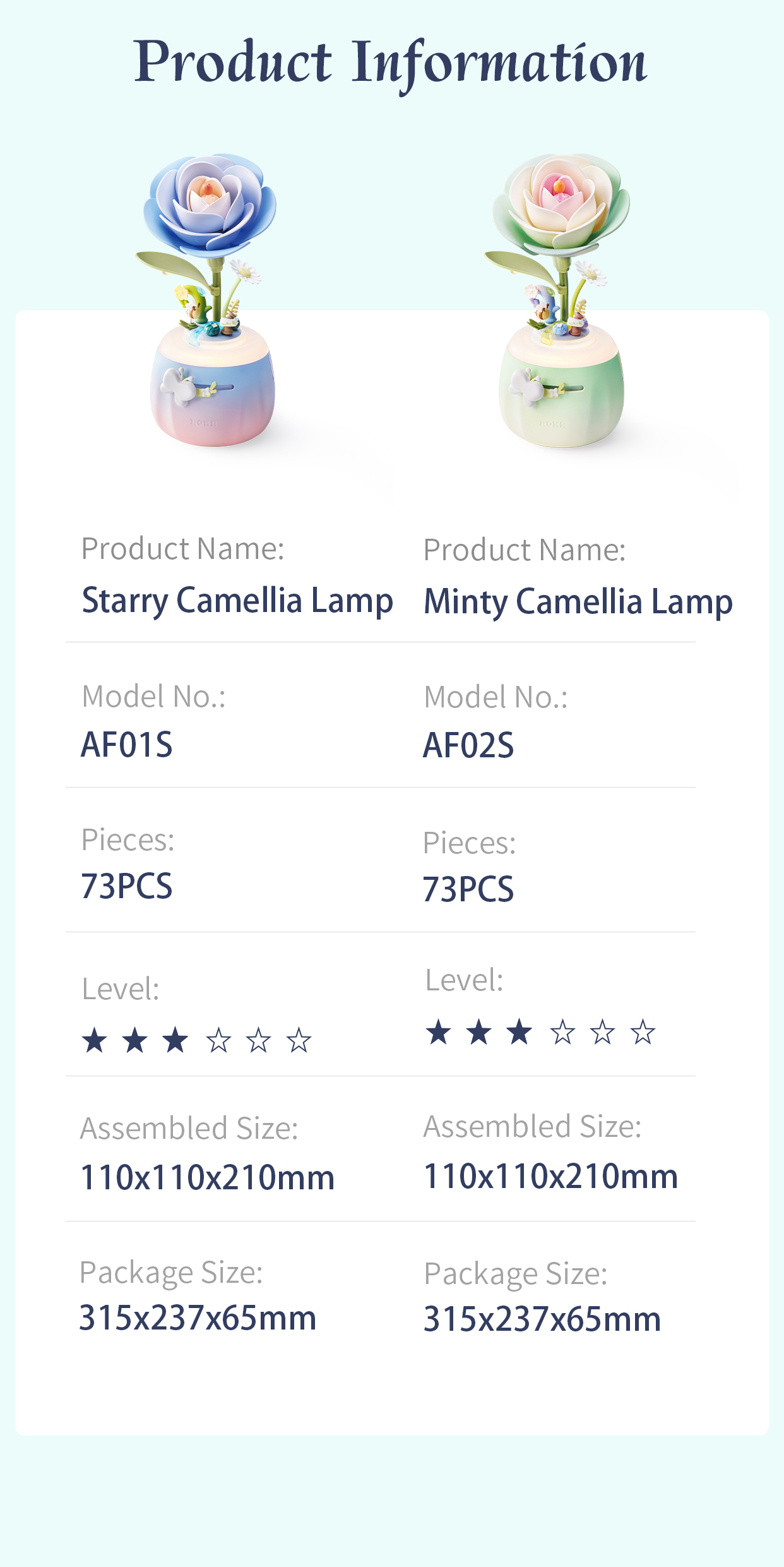Image resolution: width=784 pixels, height=1567 pixels.
Task: Click the "Product Information" heading
Action: tap(391, 63)
